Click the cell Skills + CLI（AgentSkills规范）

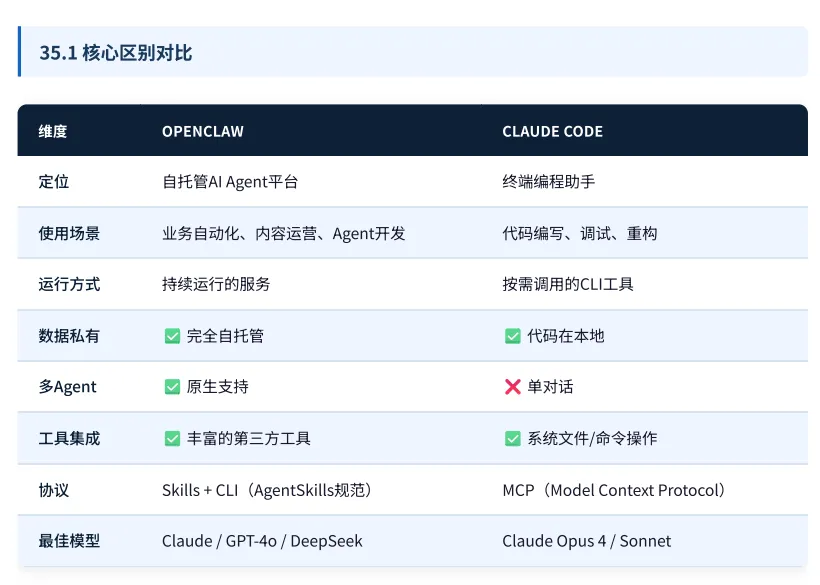click(268, 490)
